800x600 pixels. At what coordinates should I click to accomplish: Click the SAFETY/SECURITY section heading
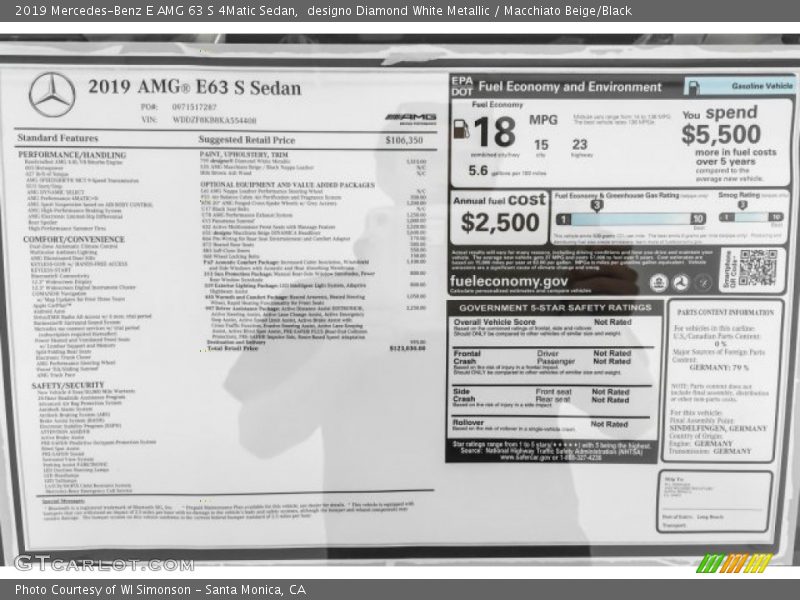point(68,385)
